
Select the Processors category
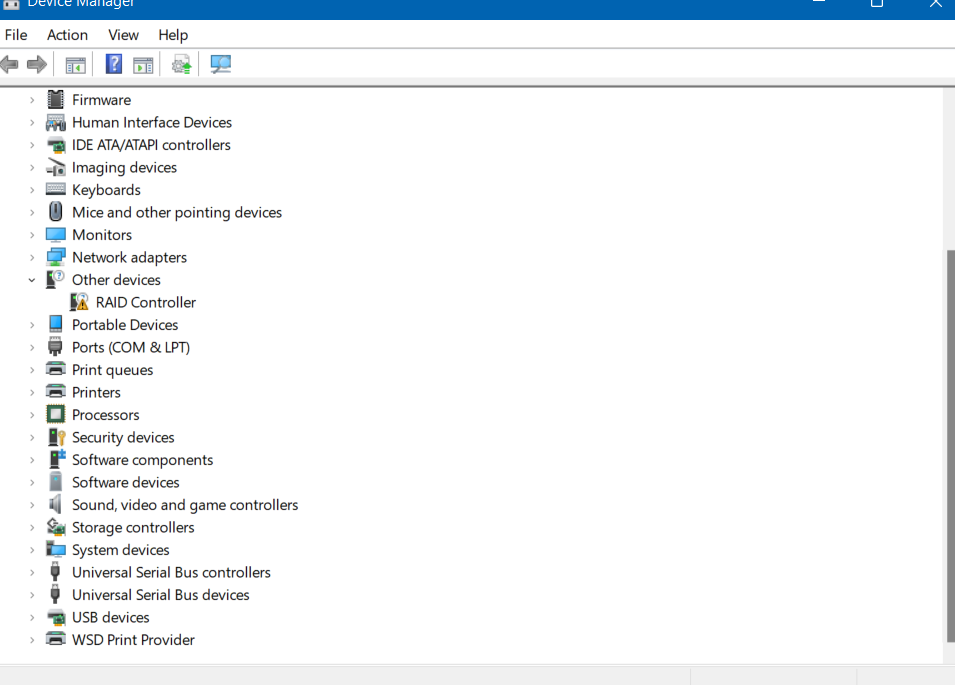[105, 414]
